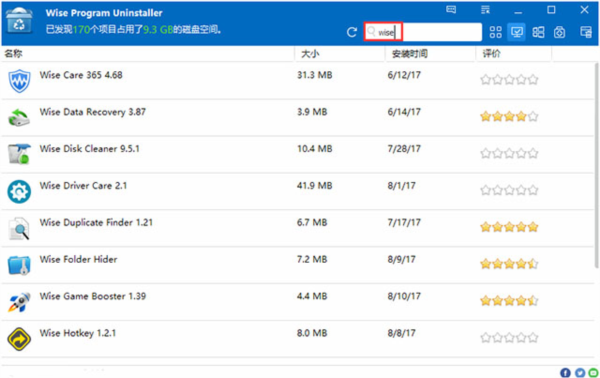The height and width of the screenshot is (378, 600).
Task: Rate Wise Disk Cleaner with the fifth star
Action: click(533, 153)
